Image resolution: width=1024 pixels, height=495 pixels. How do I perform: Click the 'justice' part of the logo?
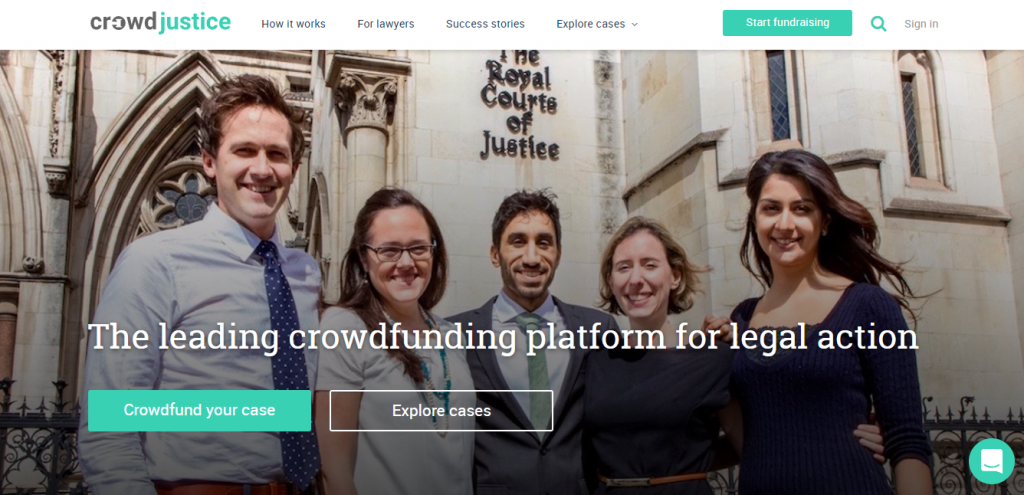[x=195, y=22]
